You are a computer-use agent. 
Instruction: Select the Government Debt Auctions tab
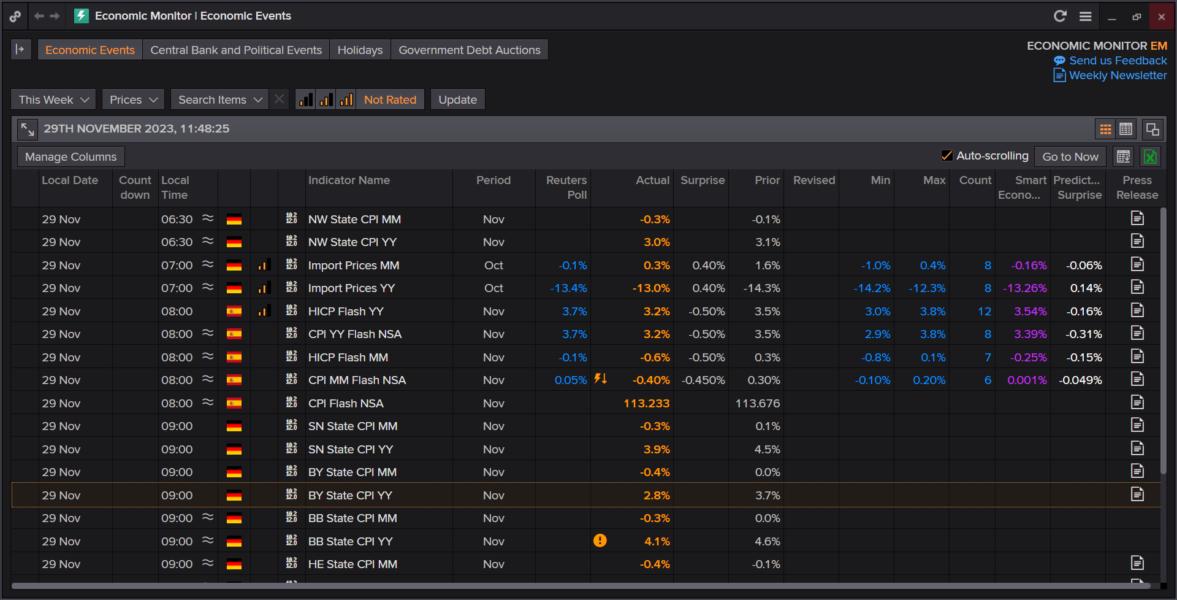[469, 50]
